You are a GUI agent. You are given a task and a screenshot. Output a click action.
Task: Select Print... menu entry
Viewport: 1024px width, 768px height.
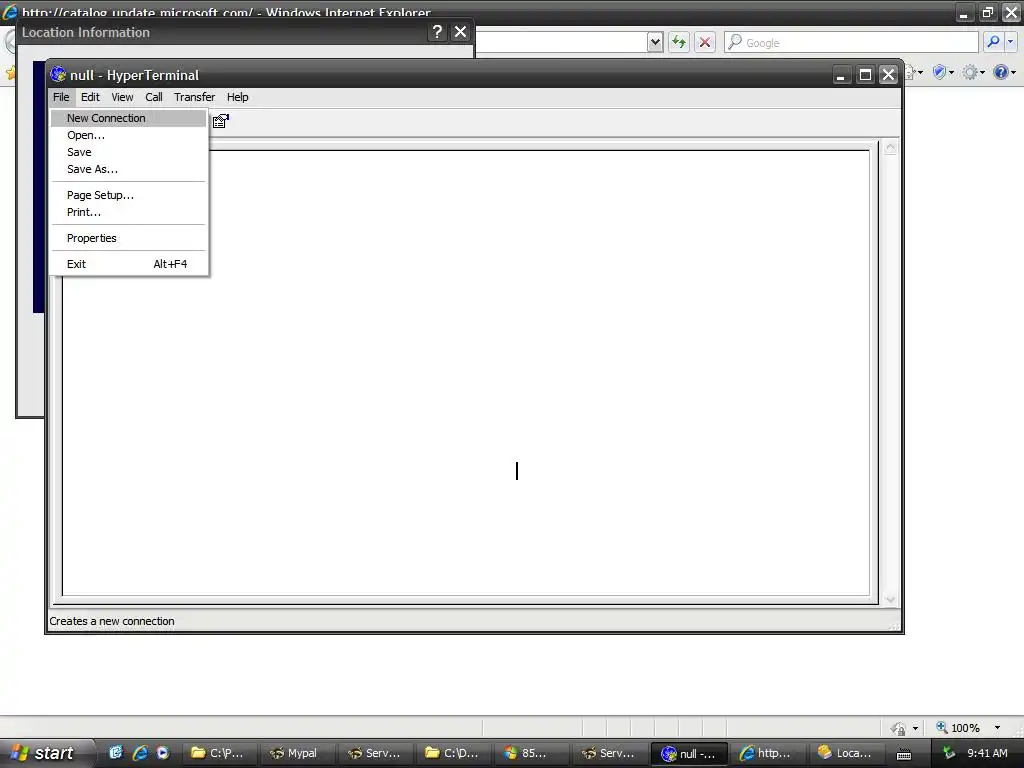(x=129, y=212)
